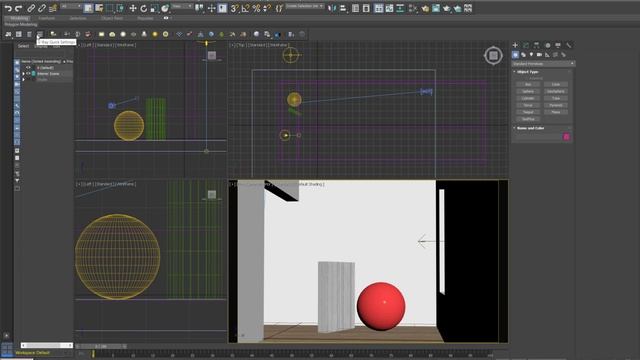Open the Select menu in Scene Explorer
Viewport: 640px width, 360px height.
pyautogui.click(x=23, y=46)
